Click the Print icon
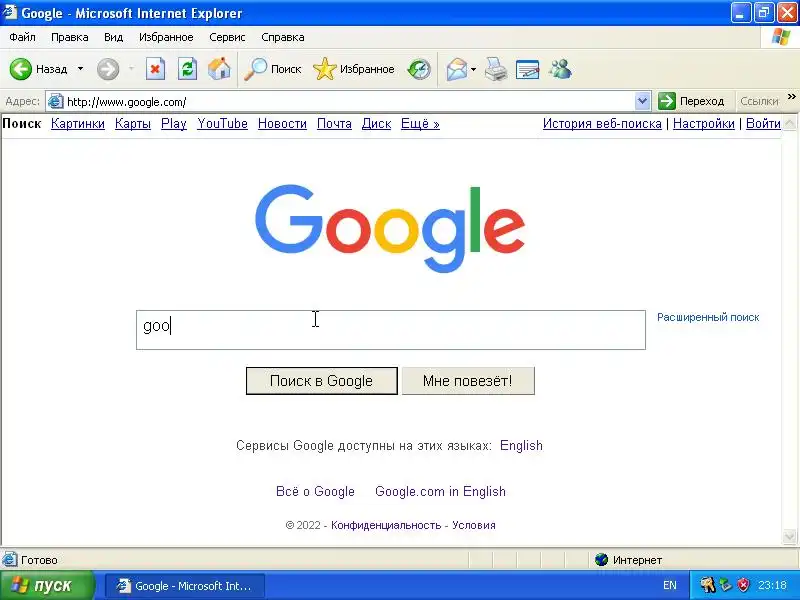The width and height of the screenshot is (800, 600). tap(495, 69)
